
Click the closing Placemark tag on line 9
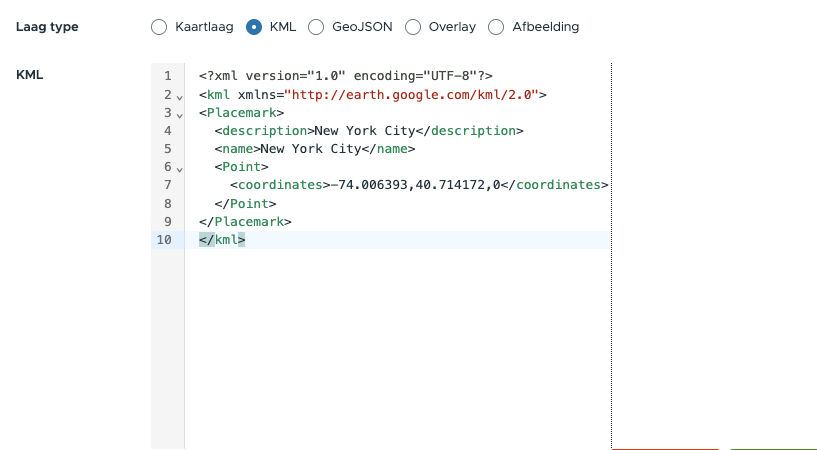245,221
